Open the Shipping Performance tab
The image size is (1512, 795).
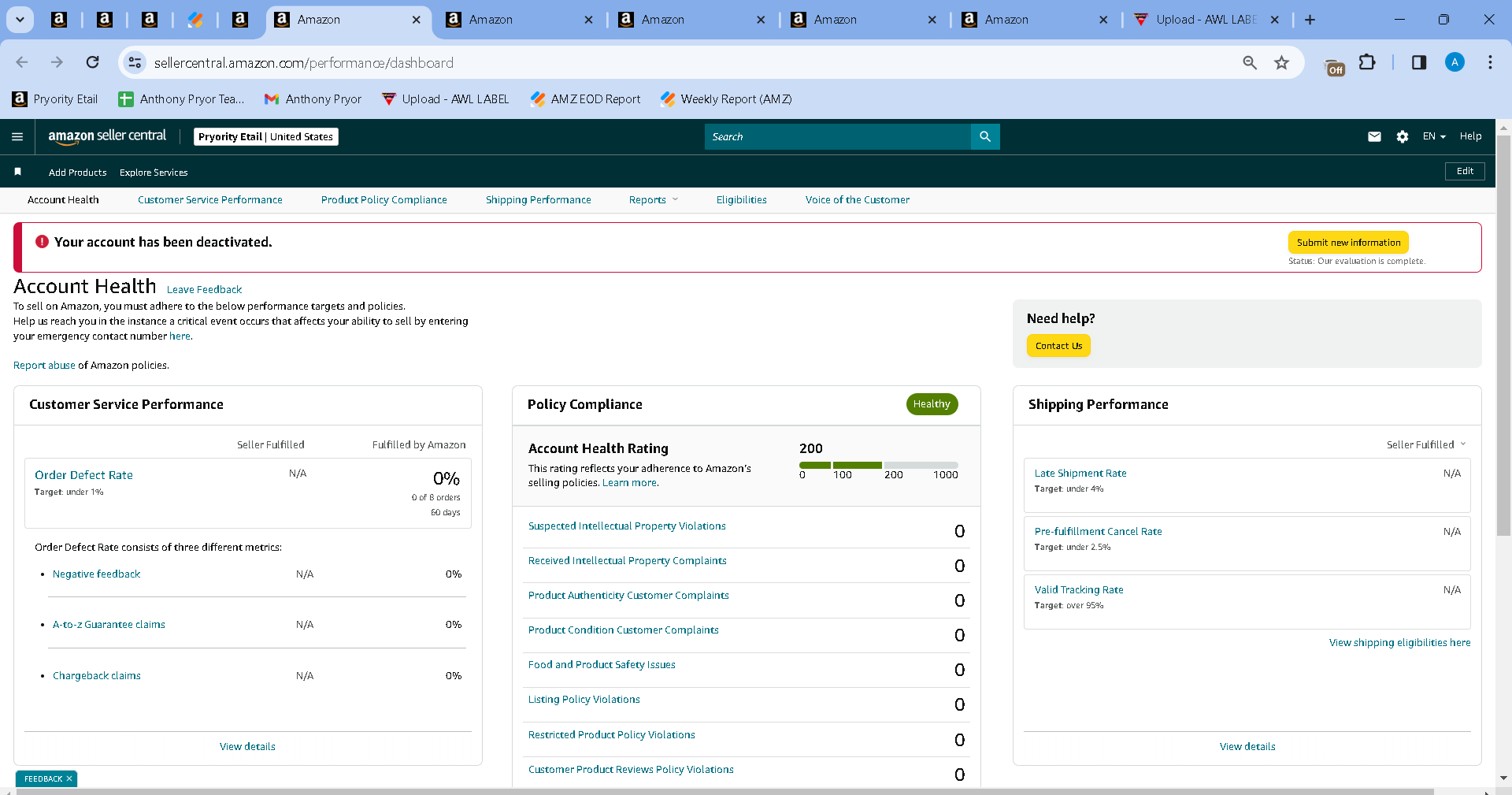click(x=539, y=200)
